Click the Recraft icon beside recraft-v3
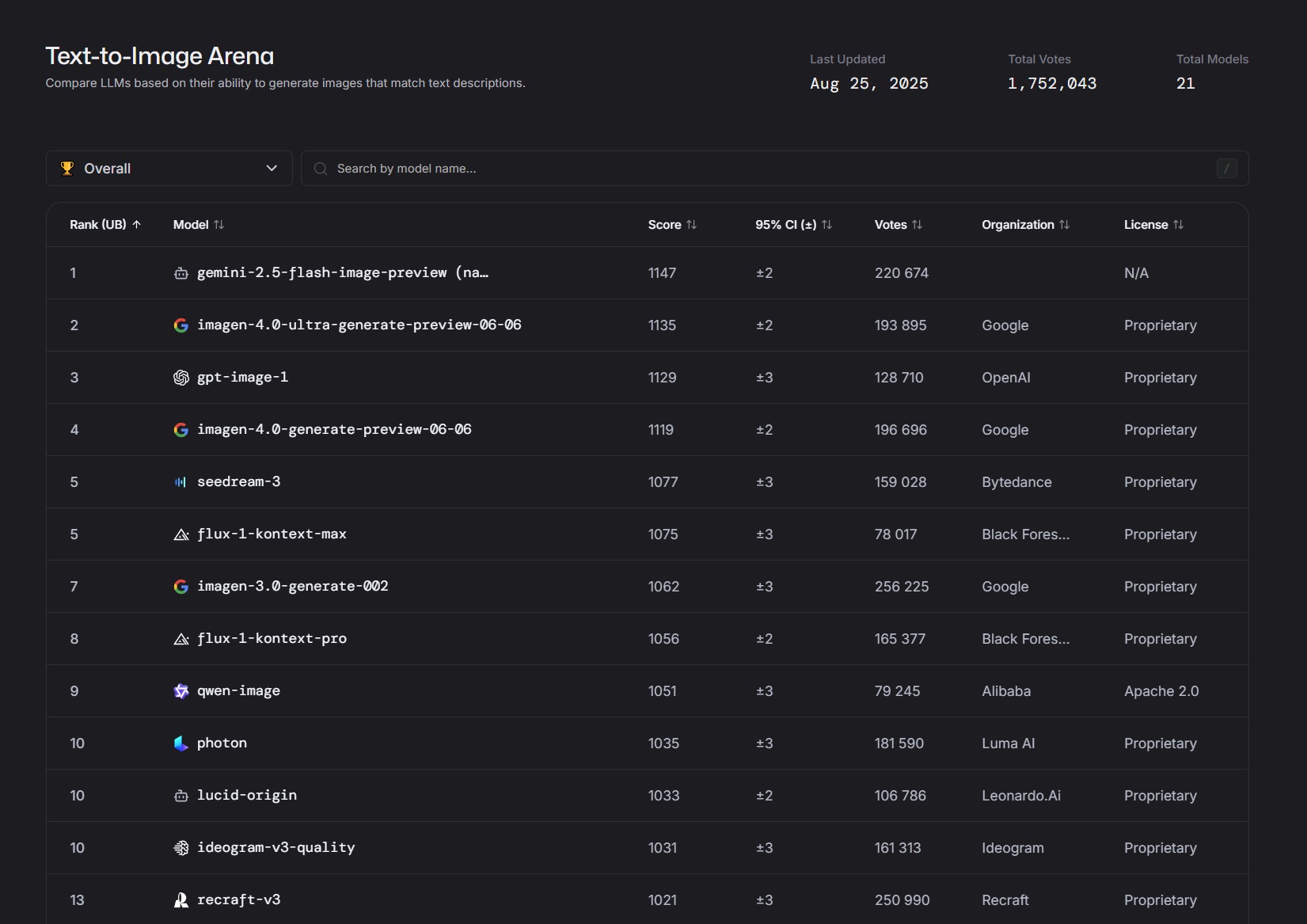Viewport: 1307px width, 924px height. coord(181,900)
